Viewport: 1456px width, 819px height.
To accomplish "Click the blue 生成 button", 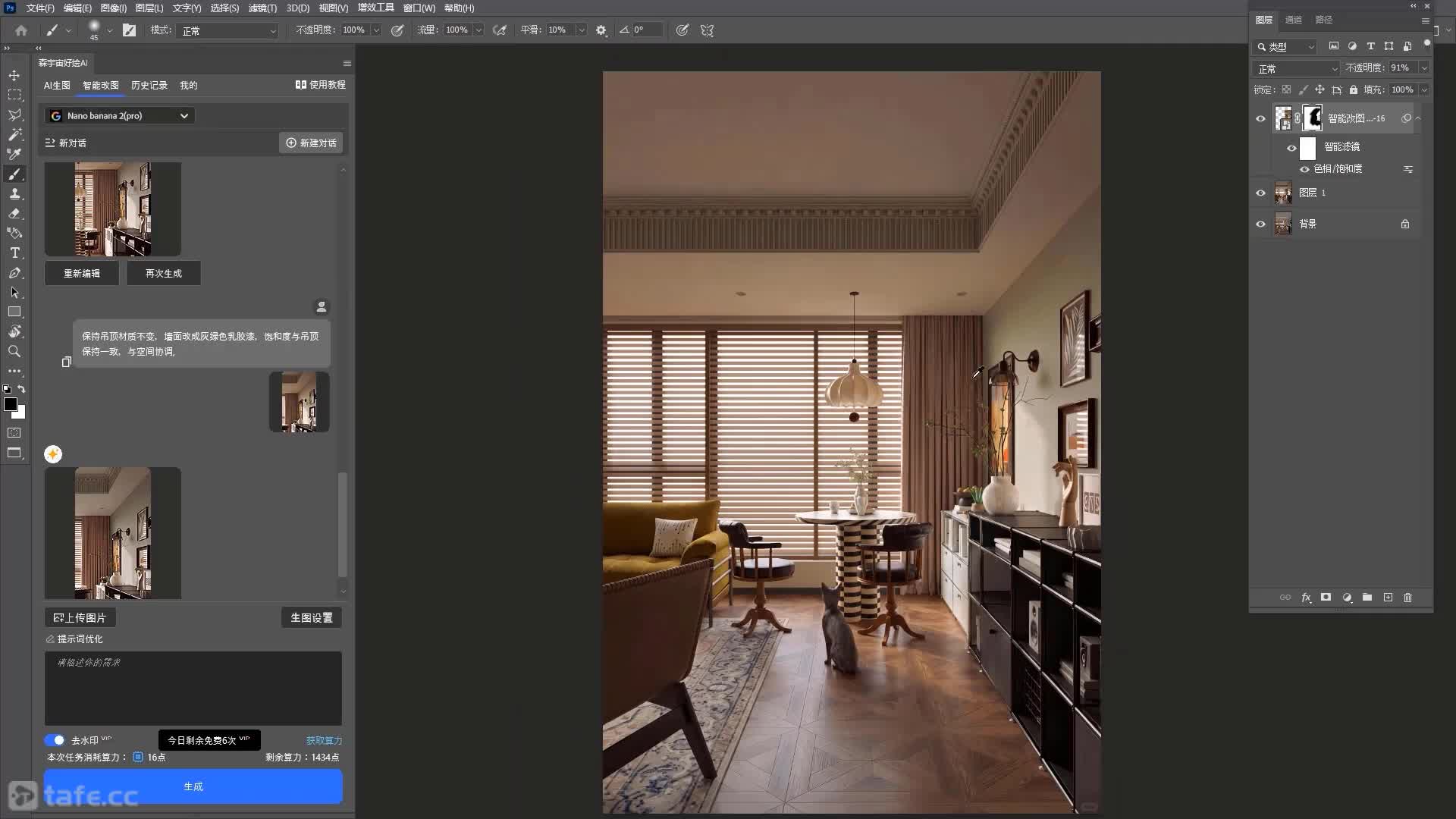I will point(193,786).
